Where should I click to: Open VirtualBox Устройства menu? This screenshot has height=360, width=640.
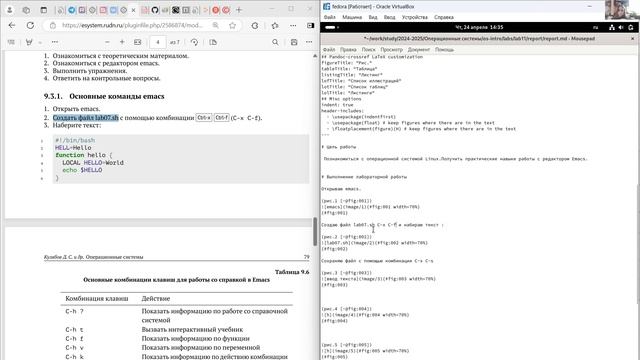coord(415,17)
